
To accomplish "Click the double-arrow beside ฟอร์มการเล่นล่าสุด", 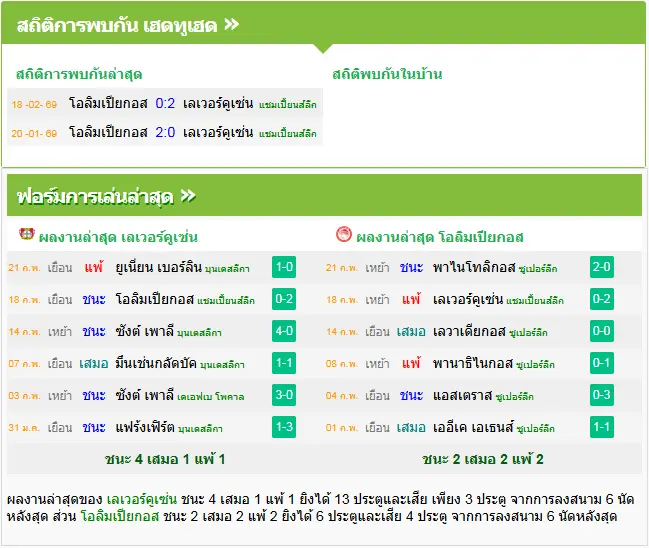I will point(188,195).
